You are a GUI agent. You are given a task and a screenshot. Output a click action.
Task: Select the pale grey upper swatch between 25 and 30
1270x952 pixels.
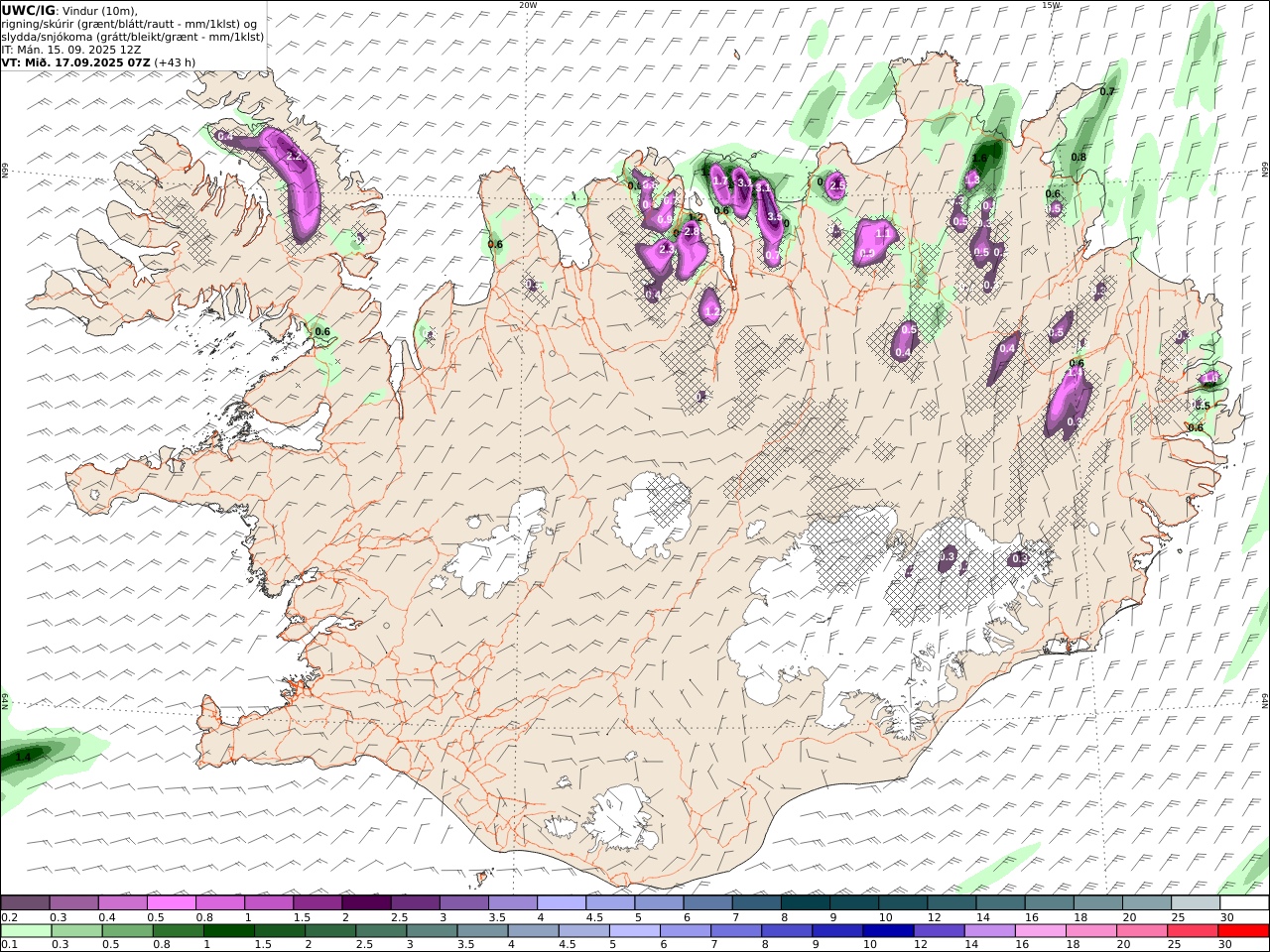click(x=1196, y=903)
